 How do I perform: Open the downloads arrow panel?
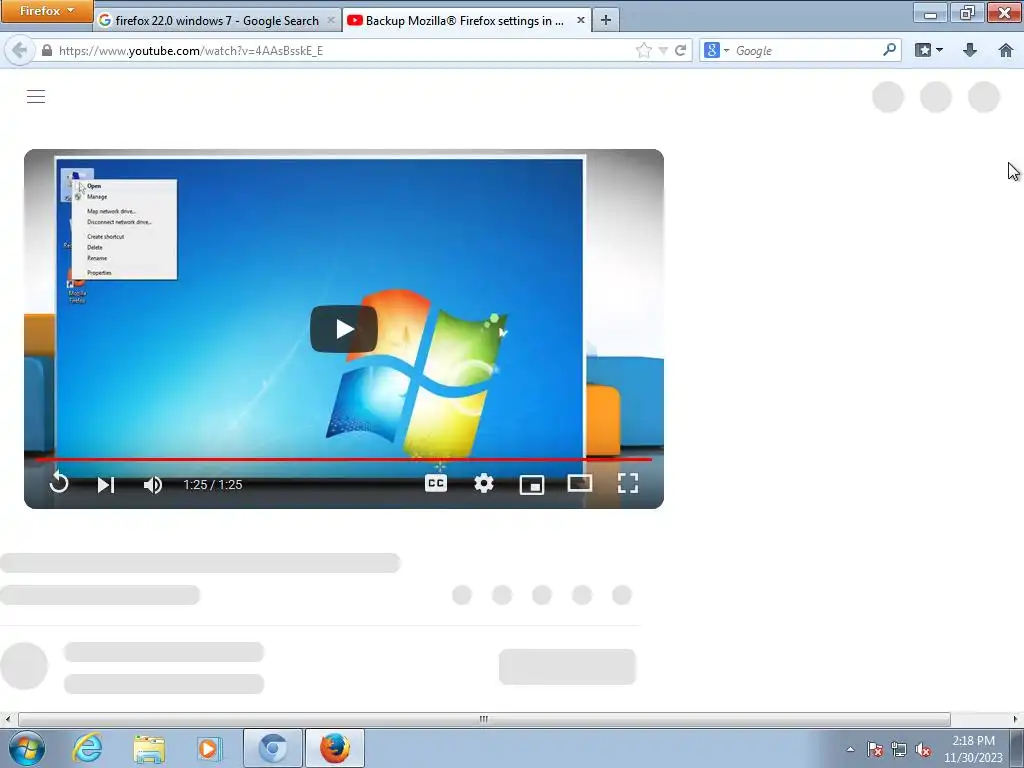[x=970, y=50]
